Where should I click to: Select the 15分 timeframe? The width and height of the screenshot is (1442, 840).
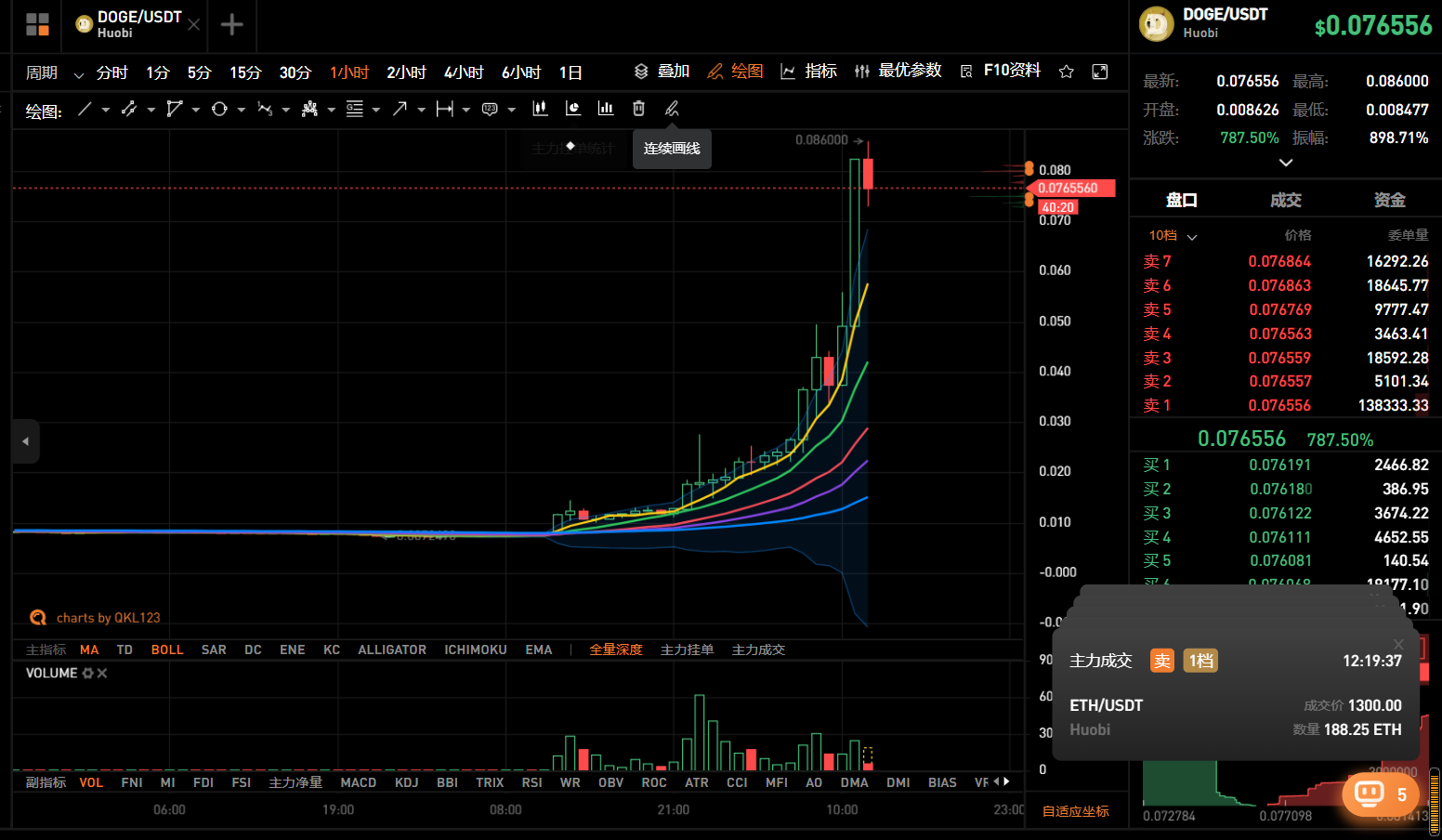pyautogui.click(x=245, y=72)
